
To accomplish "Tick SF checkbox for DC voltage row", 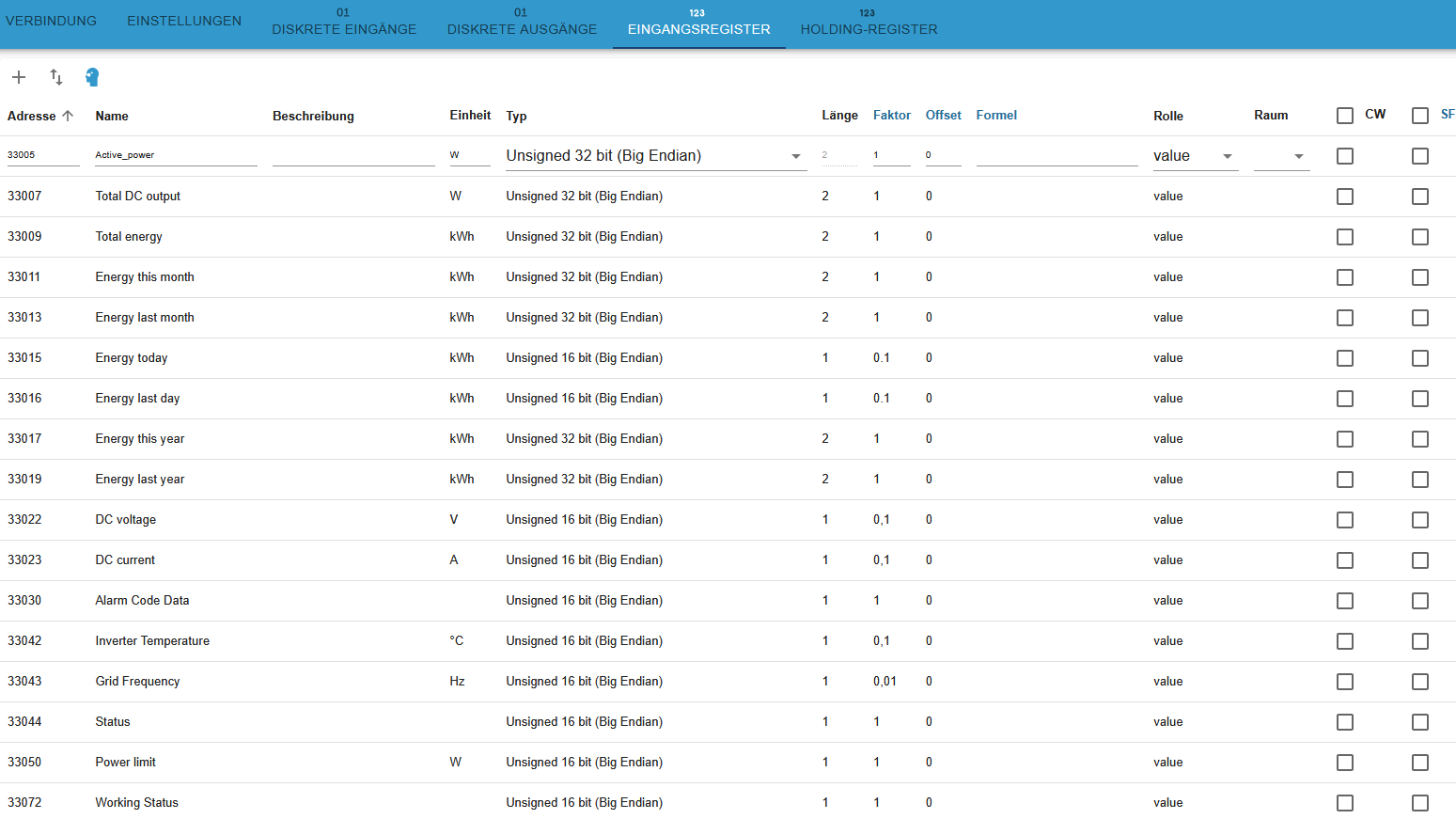I will [1420, 520].
